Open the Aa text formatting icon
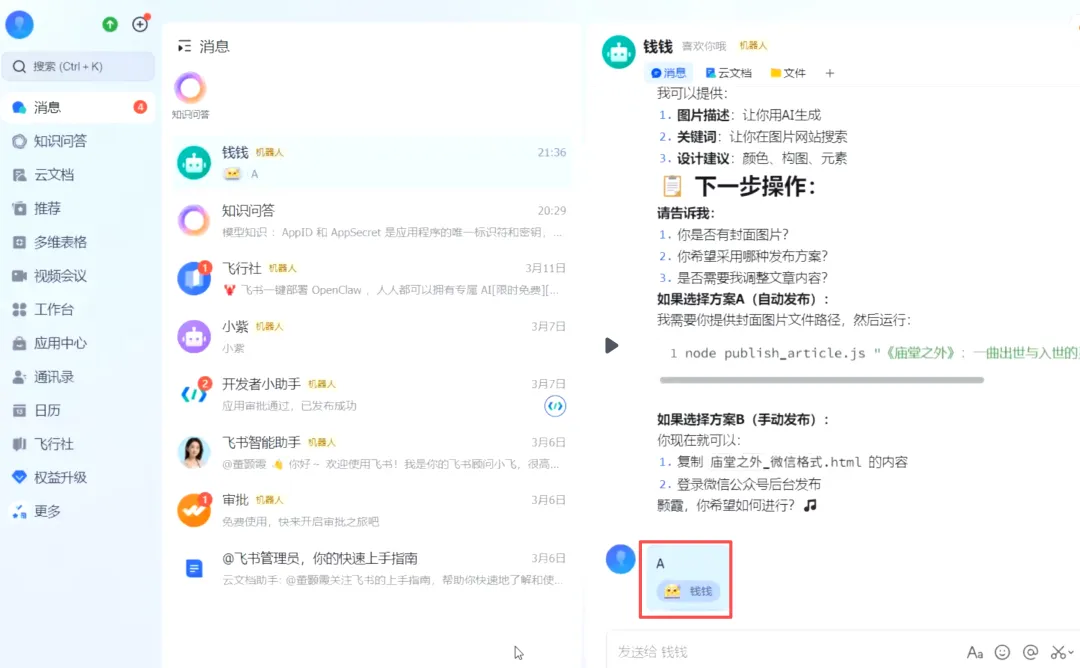The width and height of the screenshot is (1080, 668). click(x=974, y=652)
